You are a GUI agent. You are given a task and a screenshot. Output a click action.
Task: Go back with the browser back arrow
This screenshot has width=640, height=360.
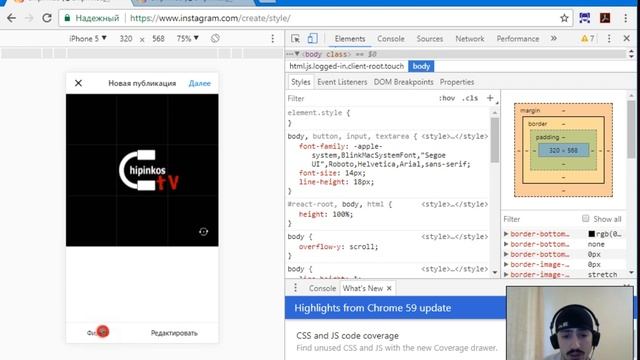pos(11,18)
